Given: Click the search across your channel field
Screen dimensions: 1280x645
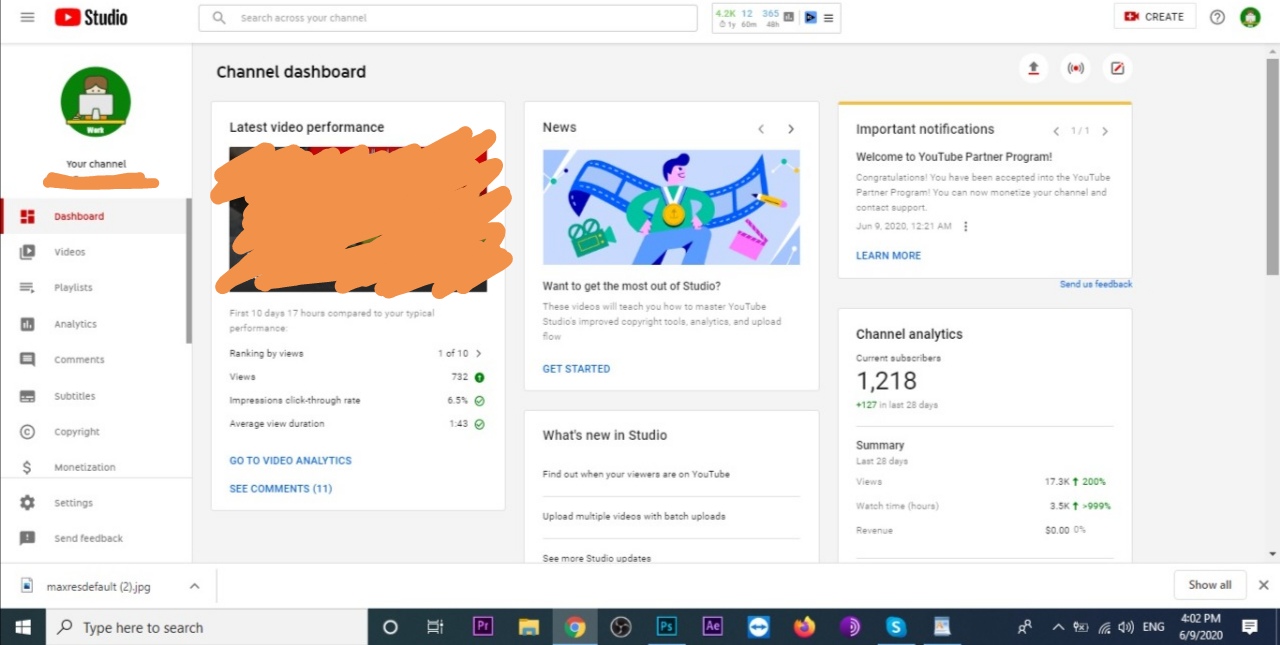Looking at the screenshot, I should pyautogui.click(x=448, y=18).
